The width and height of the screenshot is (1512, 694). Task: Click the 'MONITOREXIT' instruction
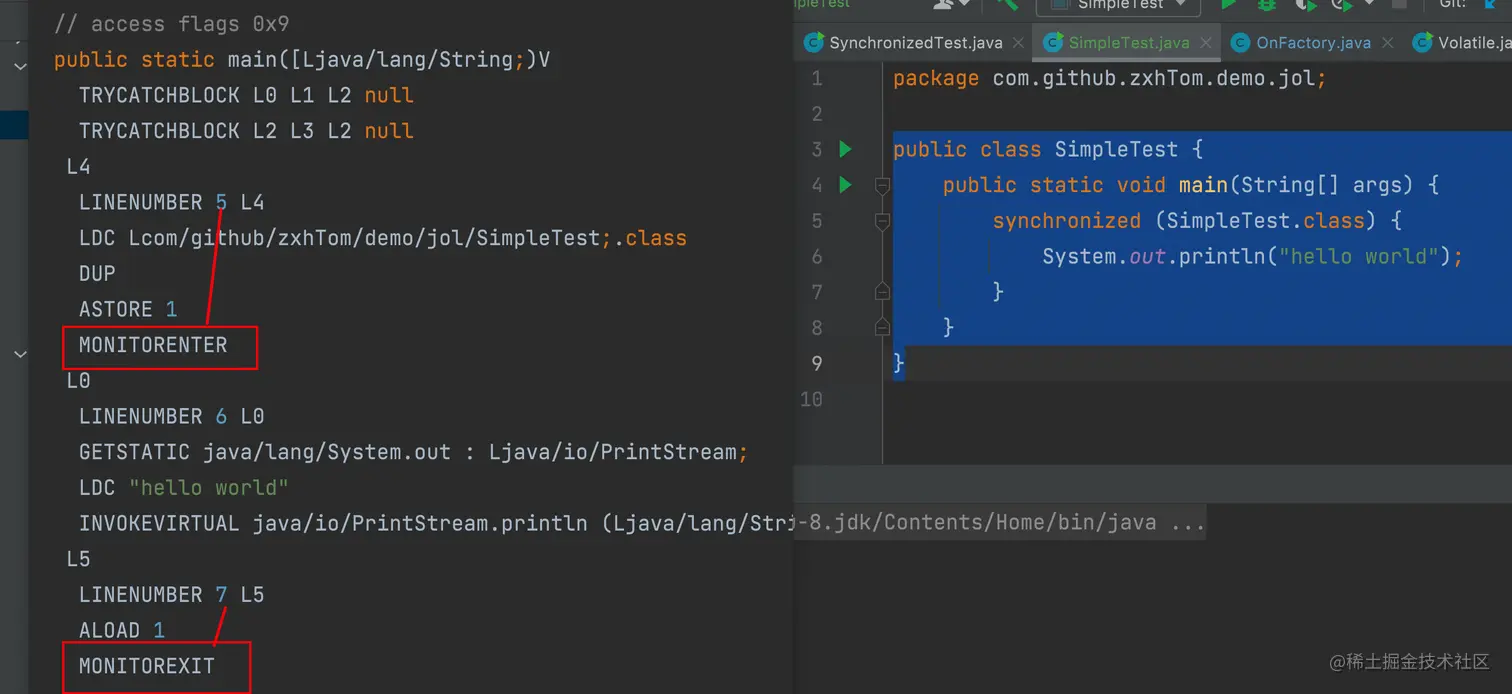[147, 666]
